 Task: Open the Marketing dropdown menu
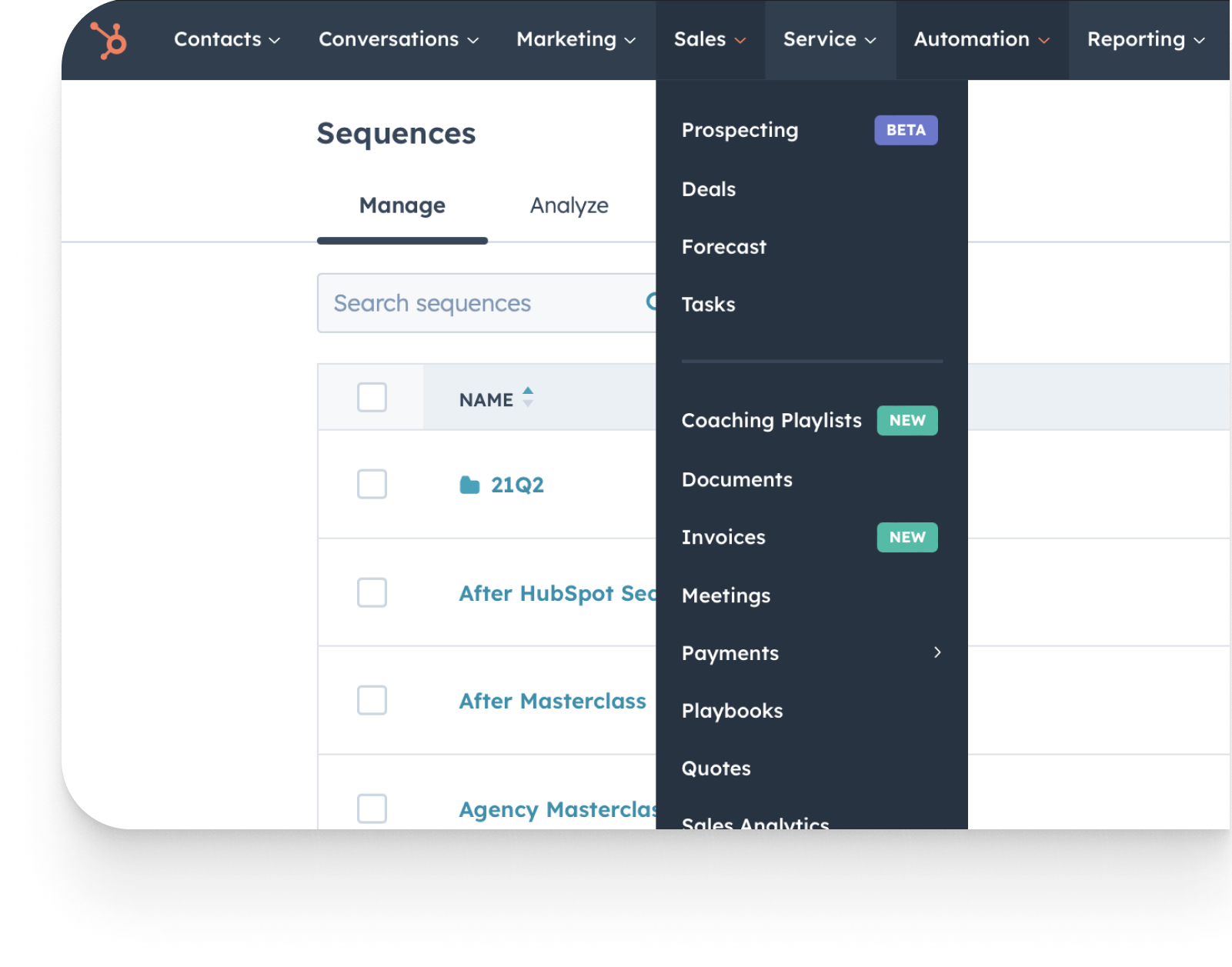point(576,39)
